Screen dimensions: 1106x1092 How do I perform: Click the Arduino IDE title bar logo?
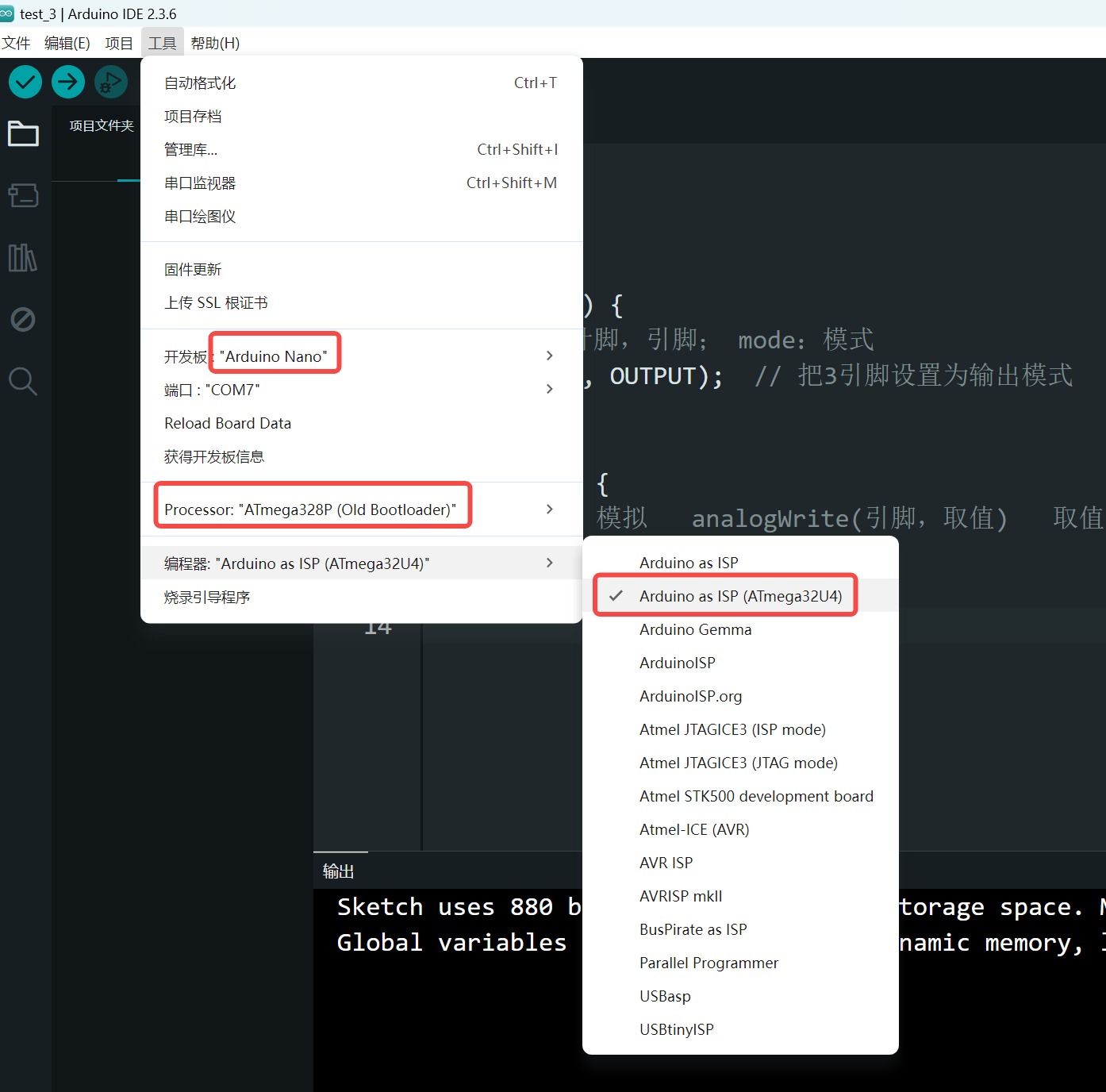pos(6,13)
